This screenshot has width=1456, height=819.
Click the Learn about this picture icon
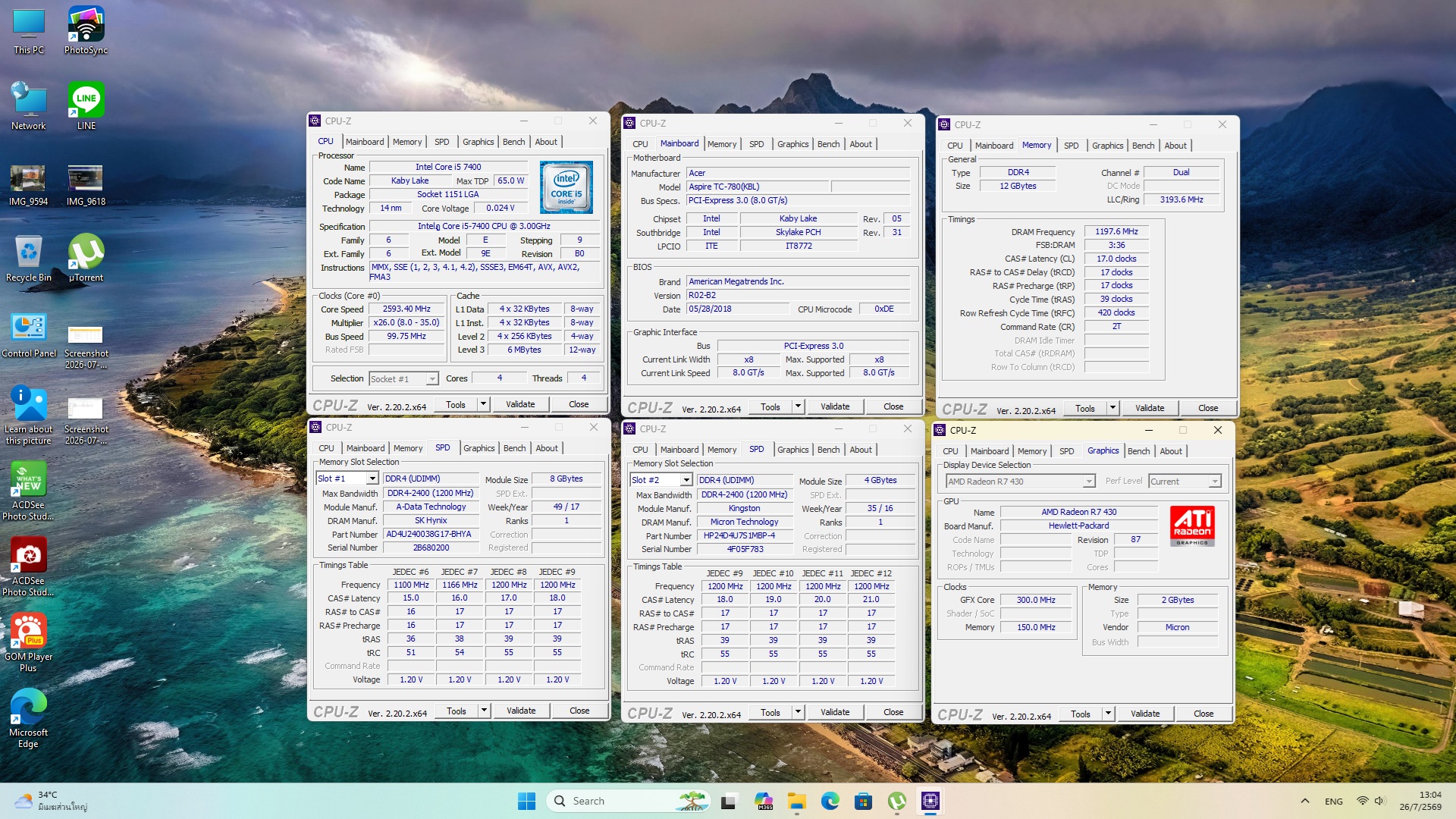pyautogui.click(x=29, y=415)
